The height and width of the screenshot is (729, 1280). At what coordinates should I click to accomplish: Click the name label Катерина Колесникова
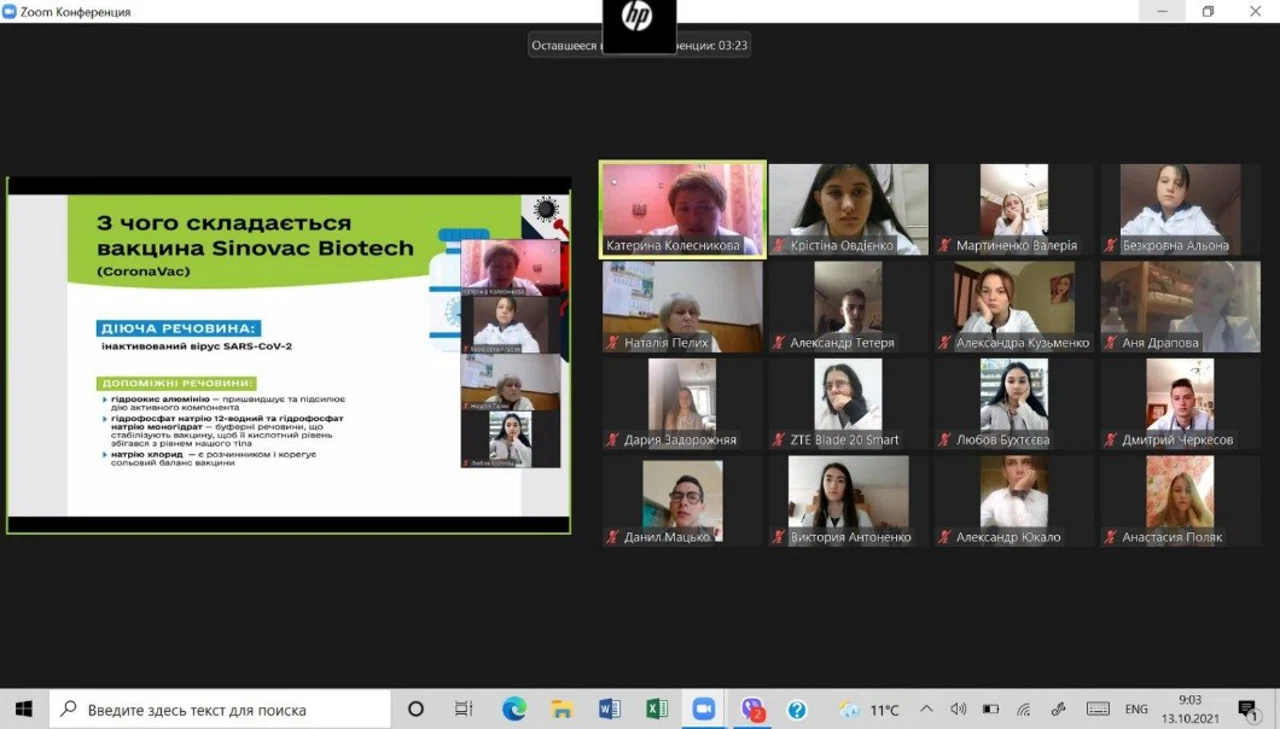point(673,245)
